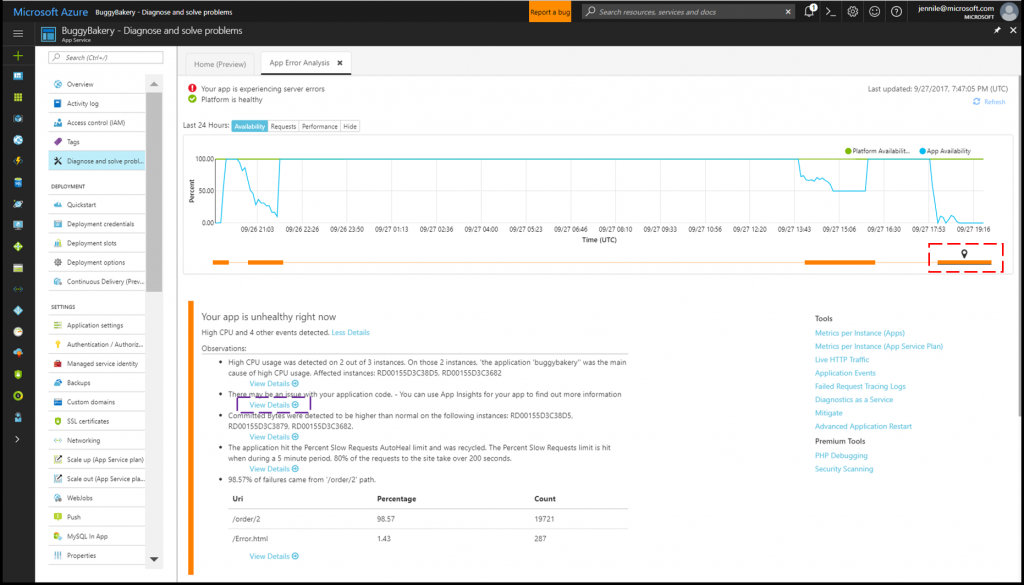Switch chart to Requests view
1024x585 pixels.
click(x=283, y=127)
